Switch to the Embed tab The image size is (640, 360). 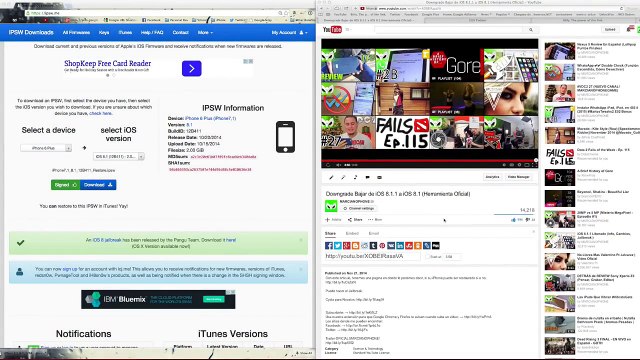point(352,233)
